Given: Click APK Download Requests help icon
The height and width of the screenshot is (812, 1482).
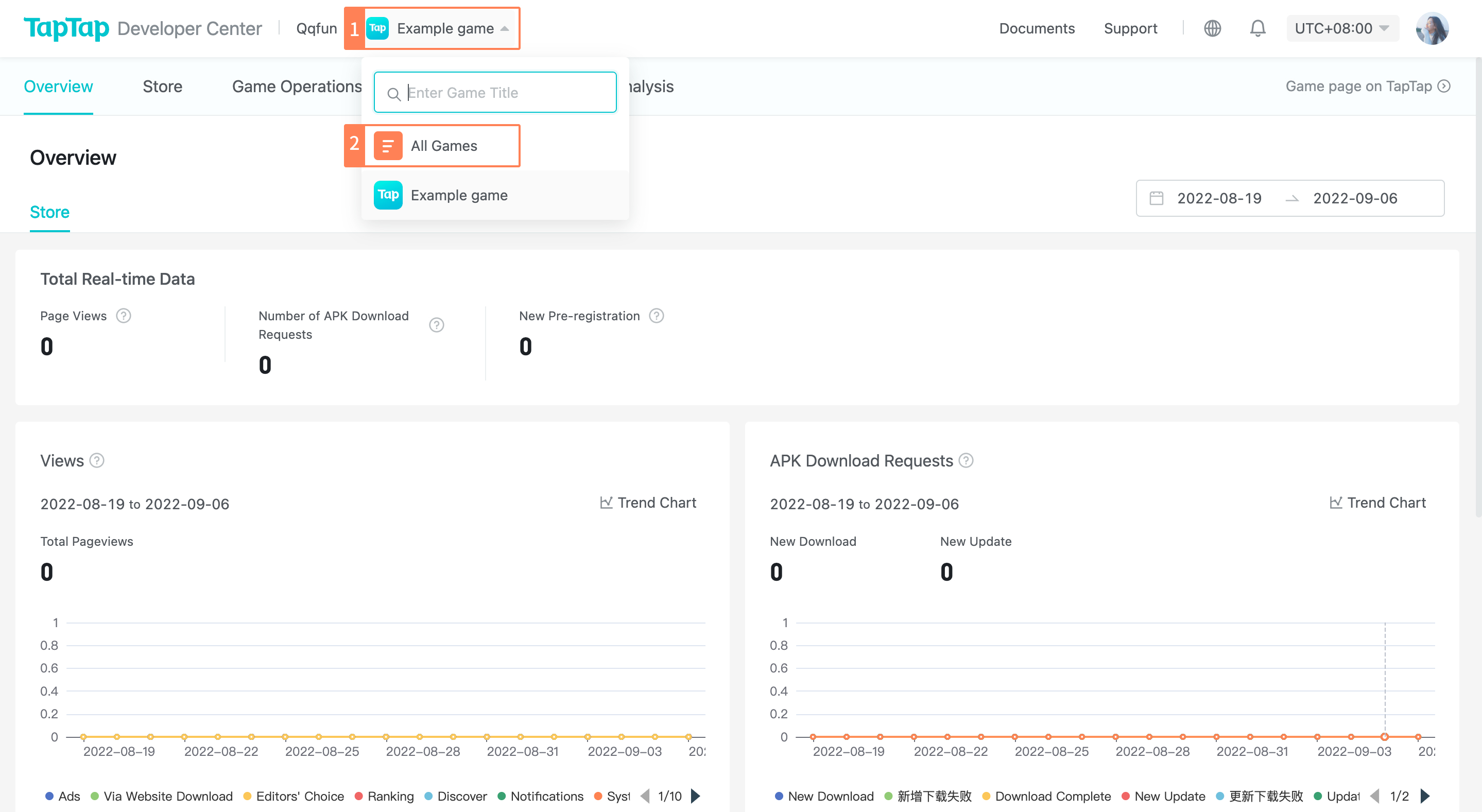Looking at the screenshot, I should tap(966, 461).
